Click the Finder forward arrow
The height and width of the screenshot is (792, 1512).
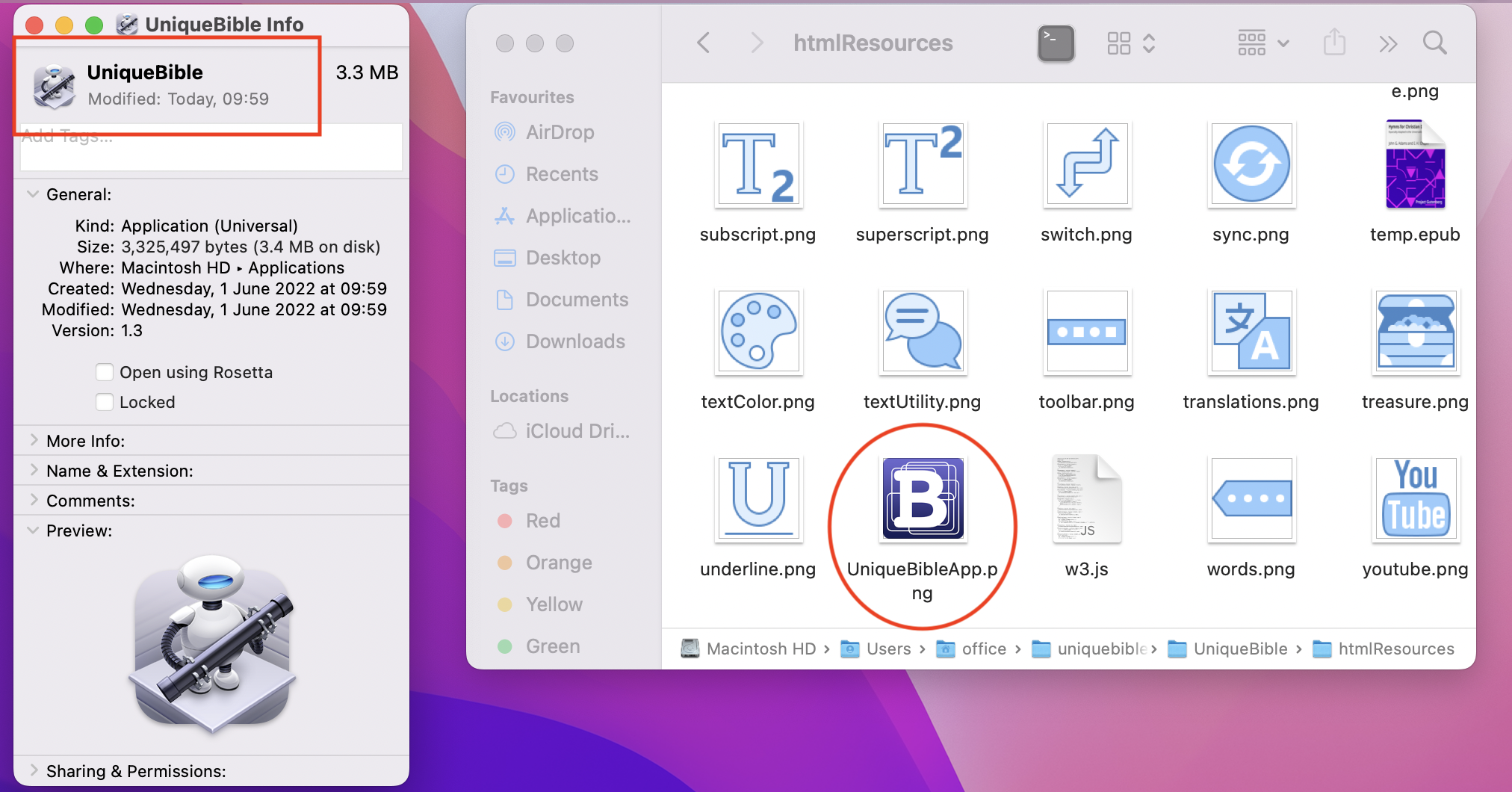click(757, 43)
